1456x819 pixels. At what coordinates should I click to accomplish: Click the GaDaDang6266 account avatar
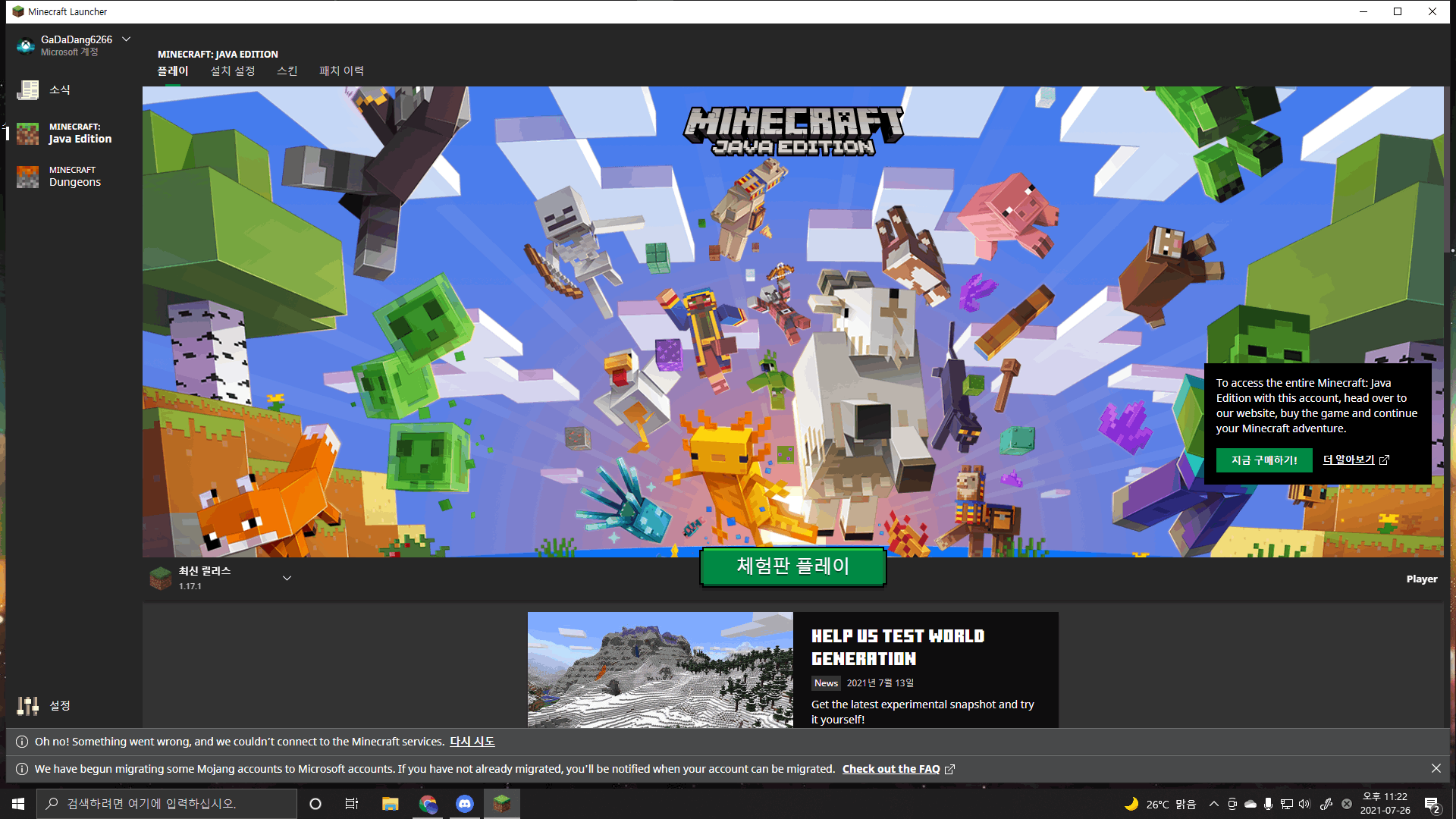26,46
